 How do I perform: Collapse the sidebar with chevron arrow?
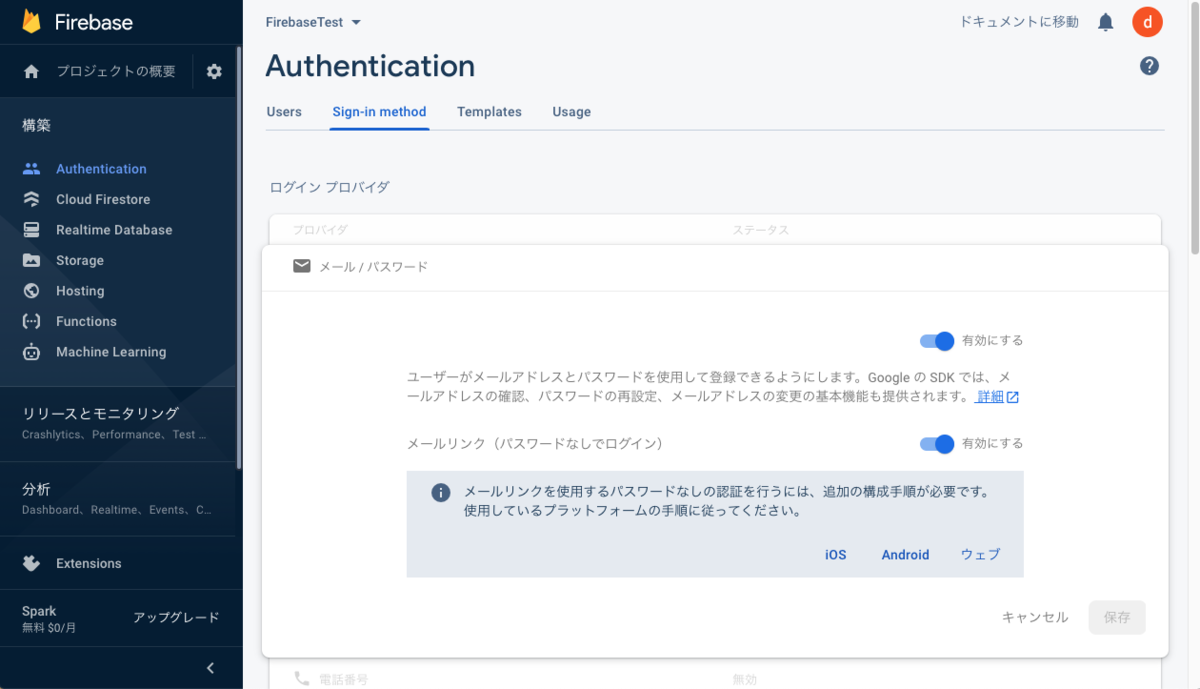tap(210, 668)
